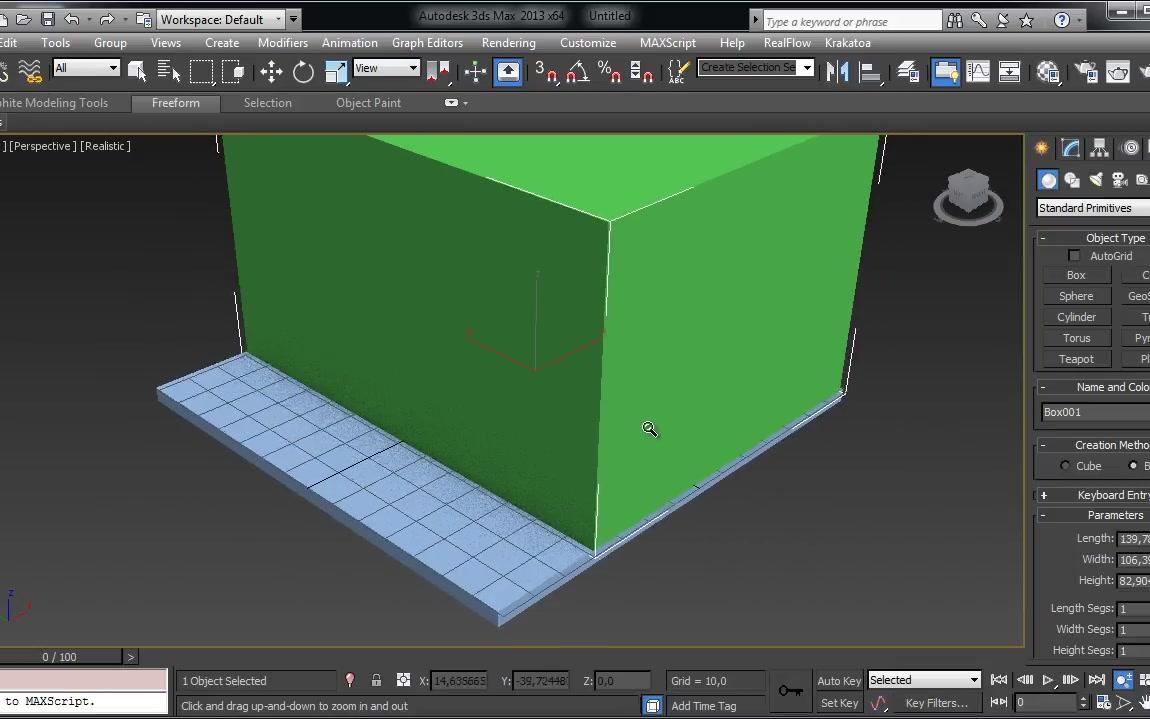Click the Shapes category icon in the Create panel
The height and width of the screenshot is (719, 1150).
point(1072,180)
